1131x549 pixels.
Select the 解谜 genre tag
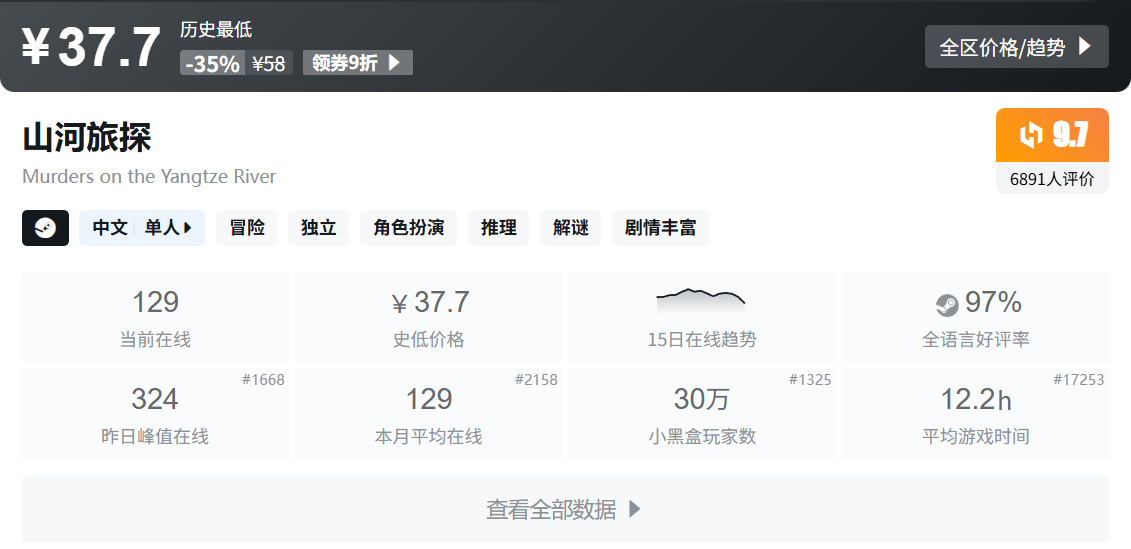click(x=571, y=228)
